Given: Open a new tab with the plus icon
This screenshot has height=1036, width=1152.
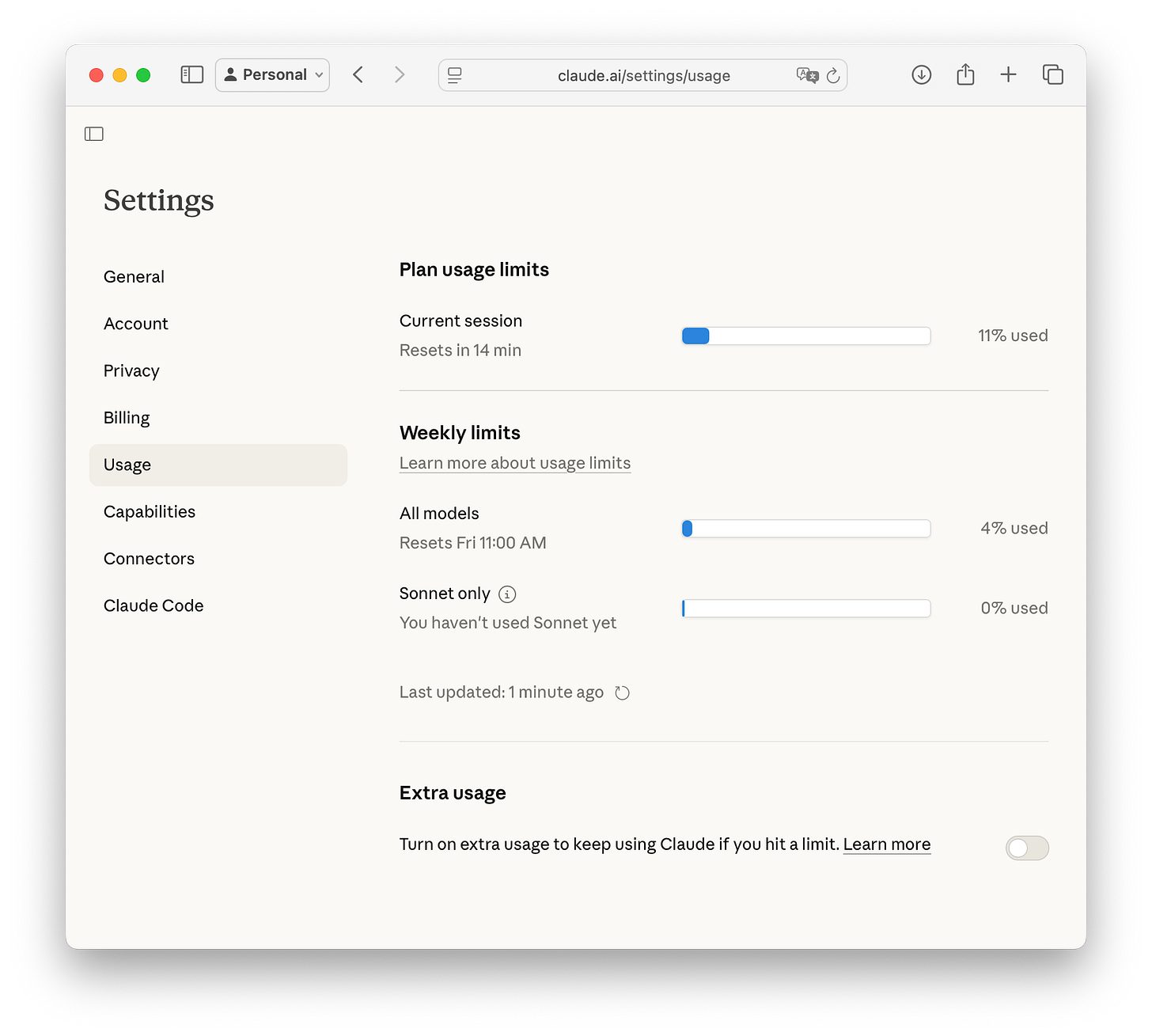Looking at the screenshot, I should 1008,74.
